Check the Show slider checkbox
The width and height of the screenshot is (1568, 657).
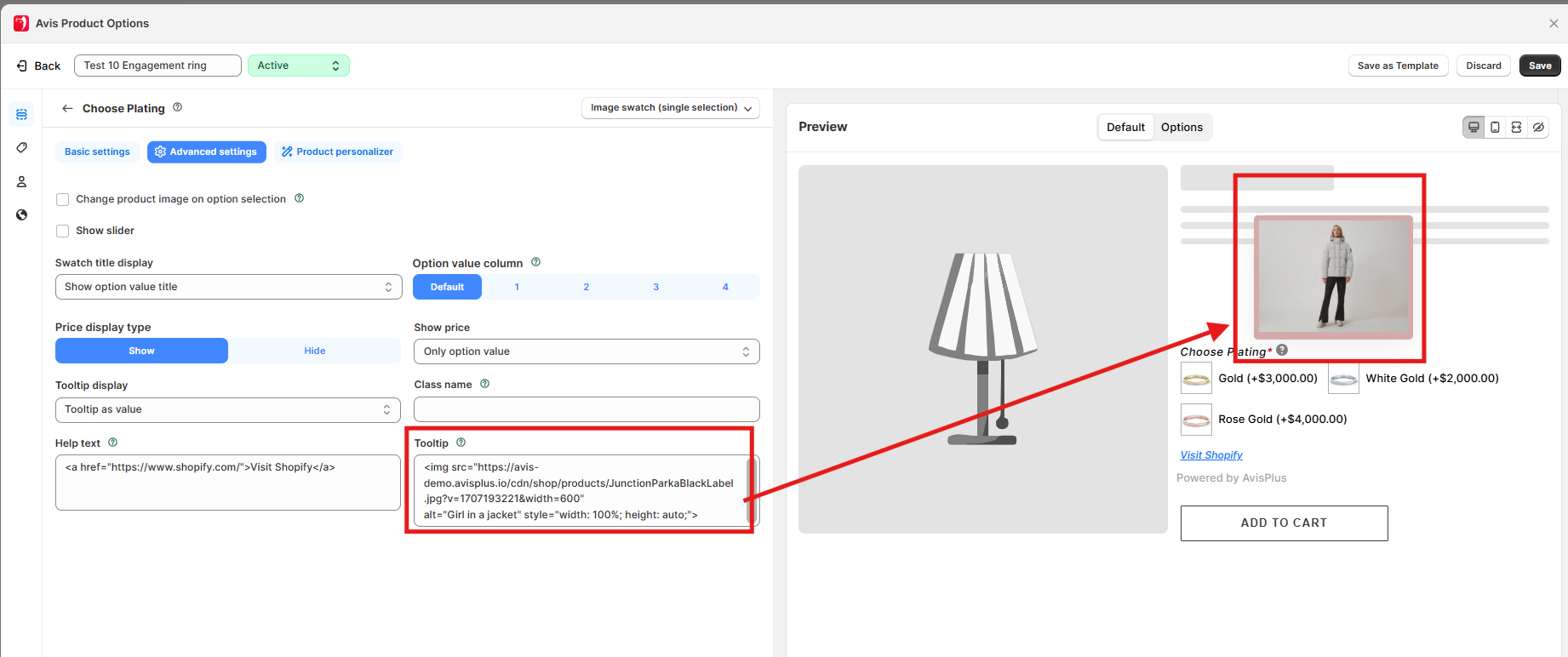[x=62, y=231]
